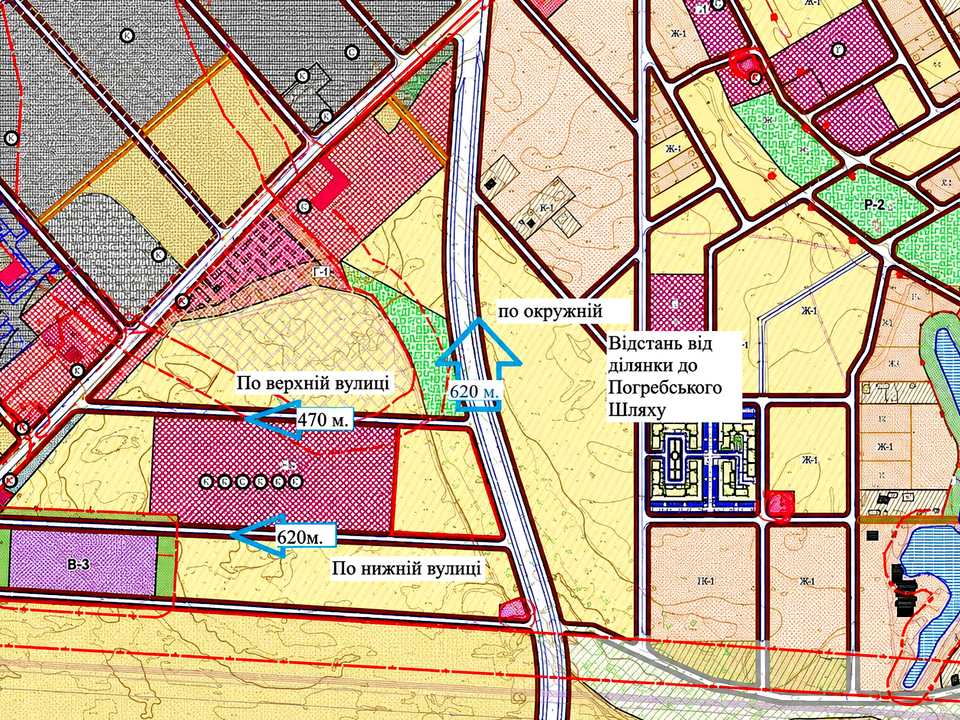Click the "Р-2" green zone label

click(x=874, y=206)
